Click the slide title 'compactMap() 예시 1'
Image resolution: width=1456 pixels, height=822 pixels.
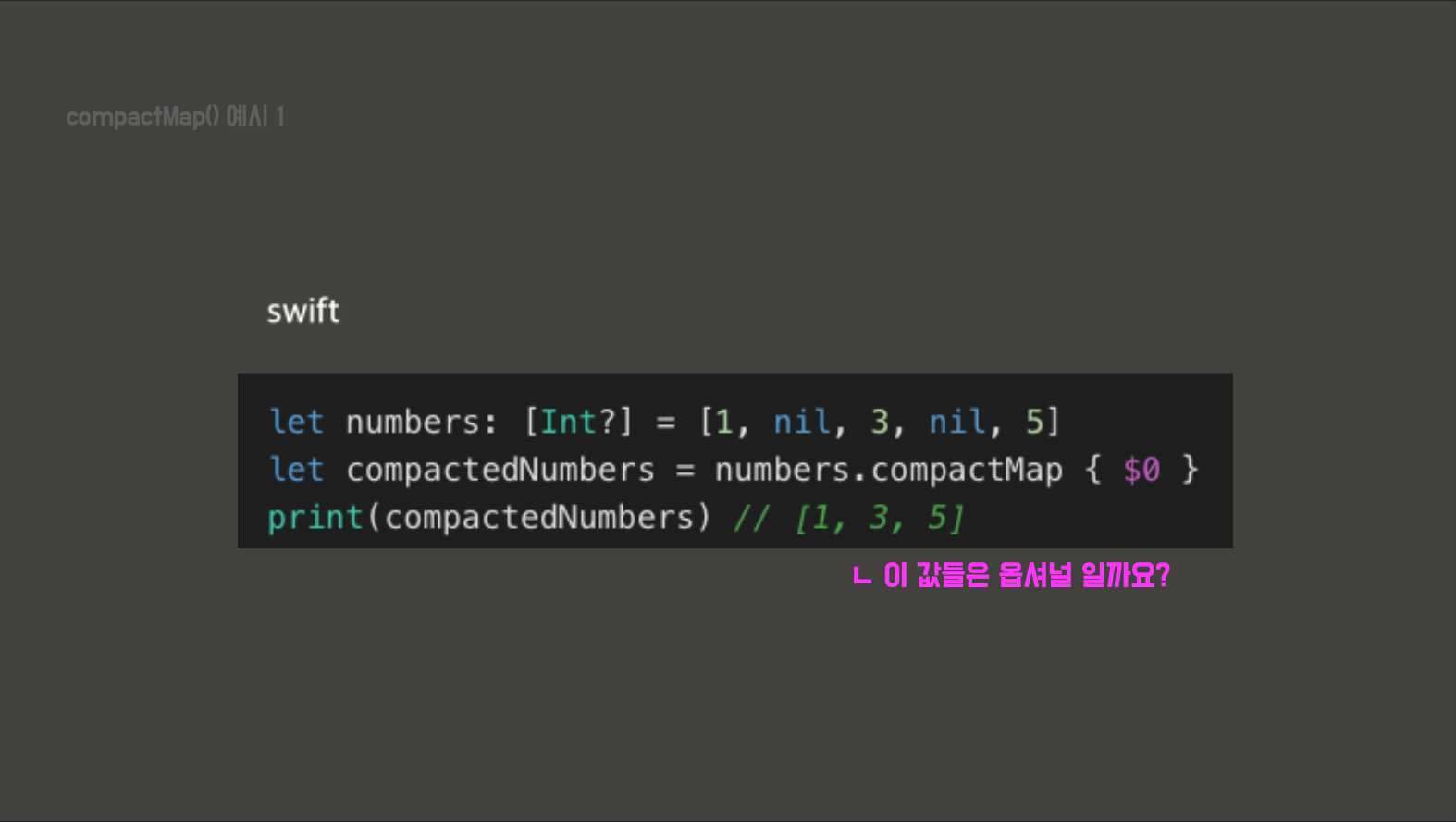pyautogui.click(x=175, y=117)
